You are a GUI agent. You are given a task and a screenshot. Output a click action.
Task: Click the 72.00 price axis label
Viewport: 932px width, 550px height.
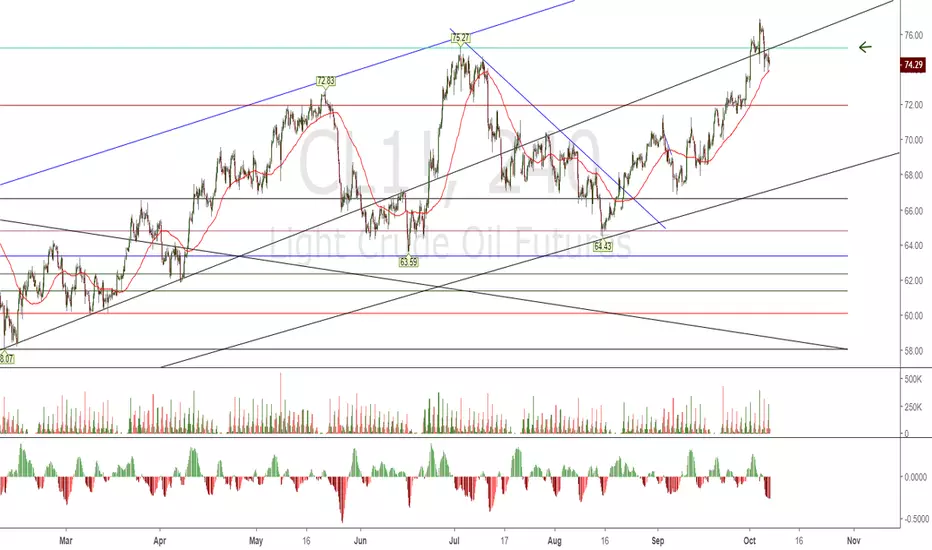coord(913,105)
